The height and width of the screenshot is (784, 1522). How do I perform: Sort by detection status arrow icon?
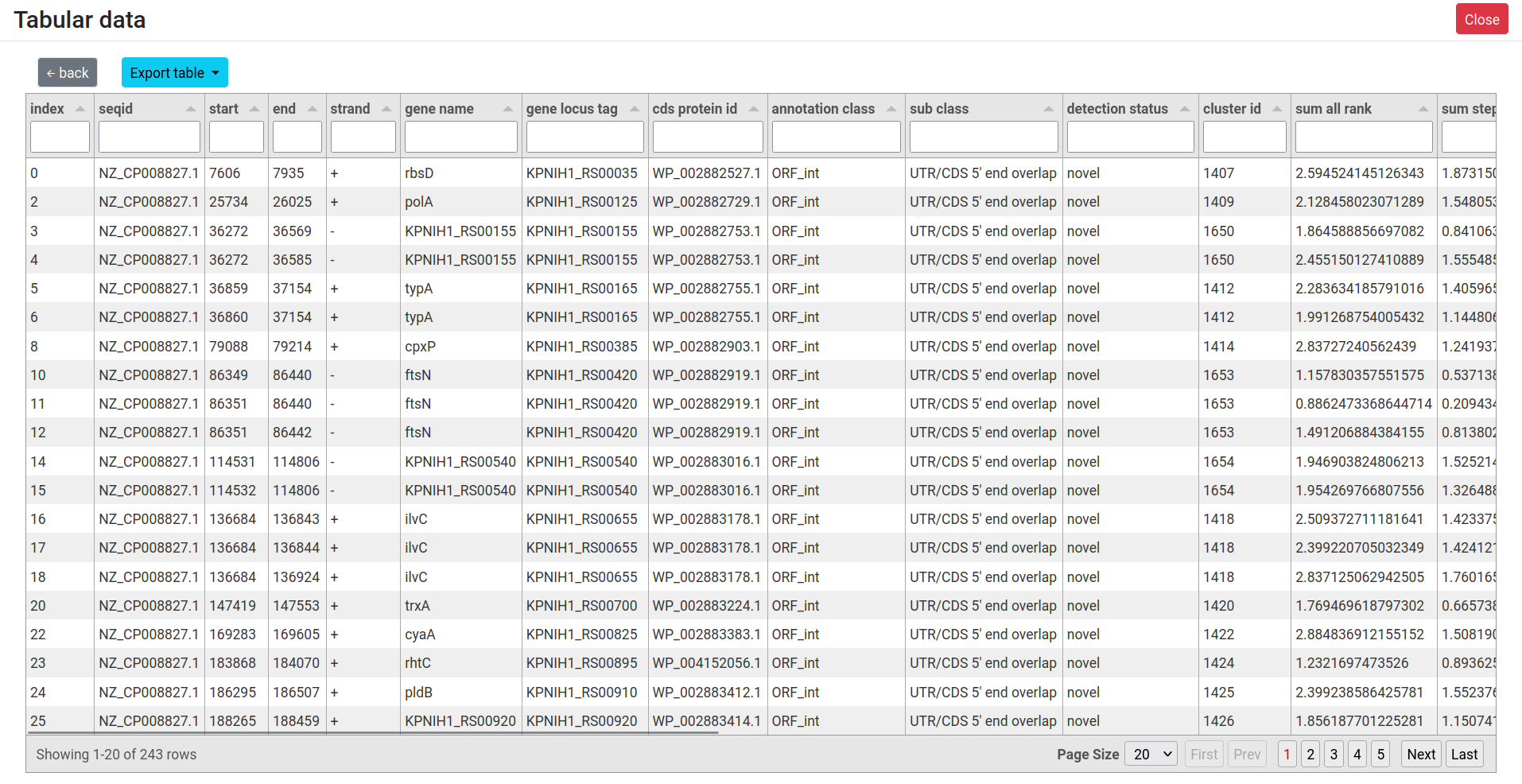coord(1185,109)
